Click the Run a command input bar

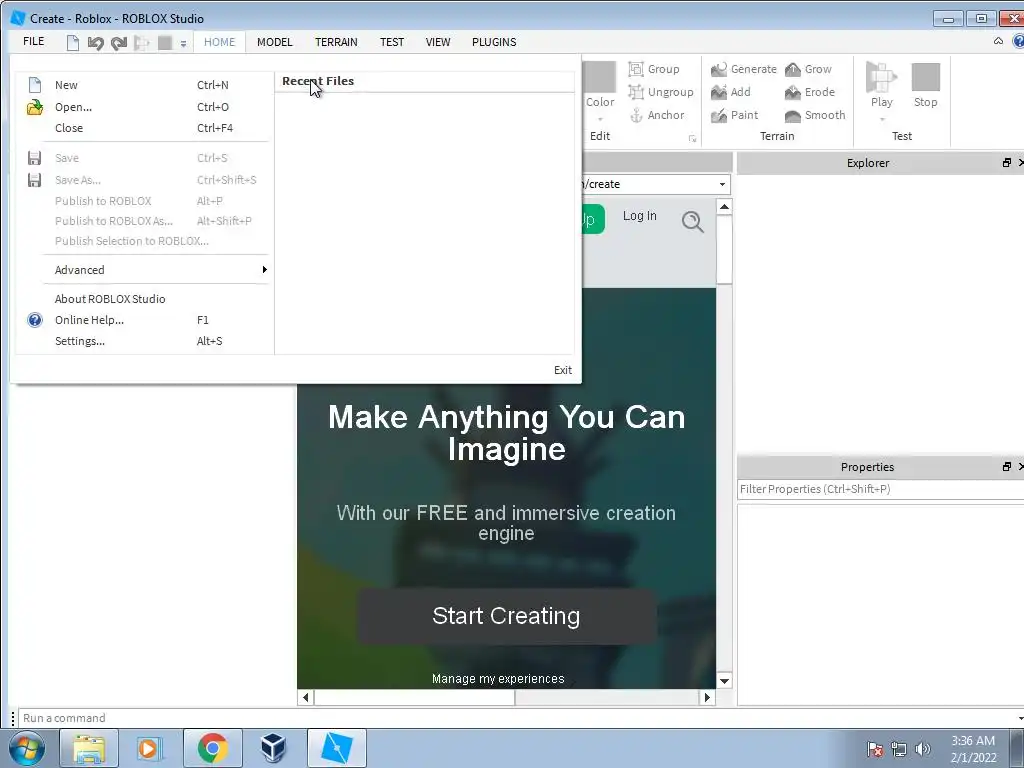(519, 718)
